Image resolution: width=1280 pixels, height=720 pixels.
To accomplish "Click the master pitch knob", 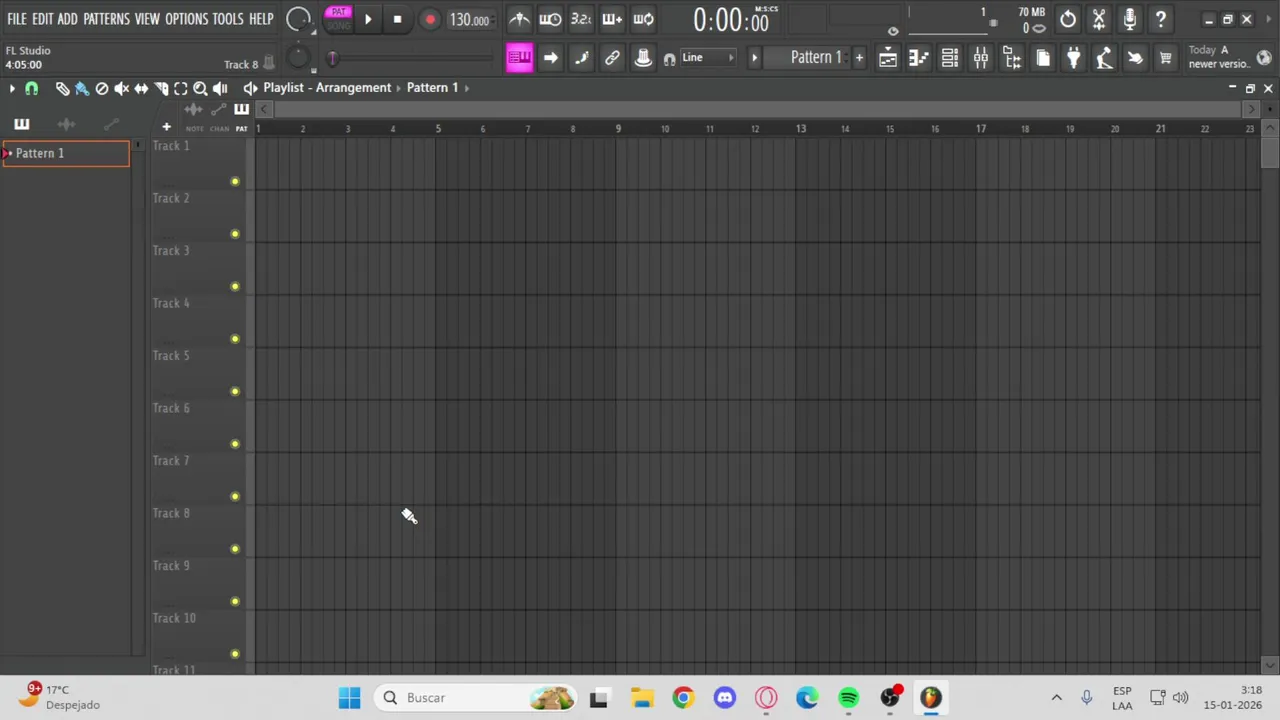I will coord(298,57).
